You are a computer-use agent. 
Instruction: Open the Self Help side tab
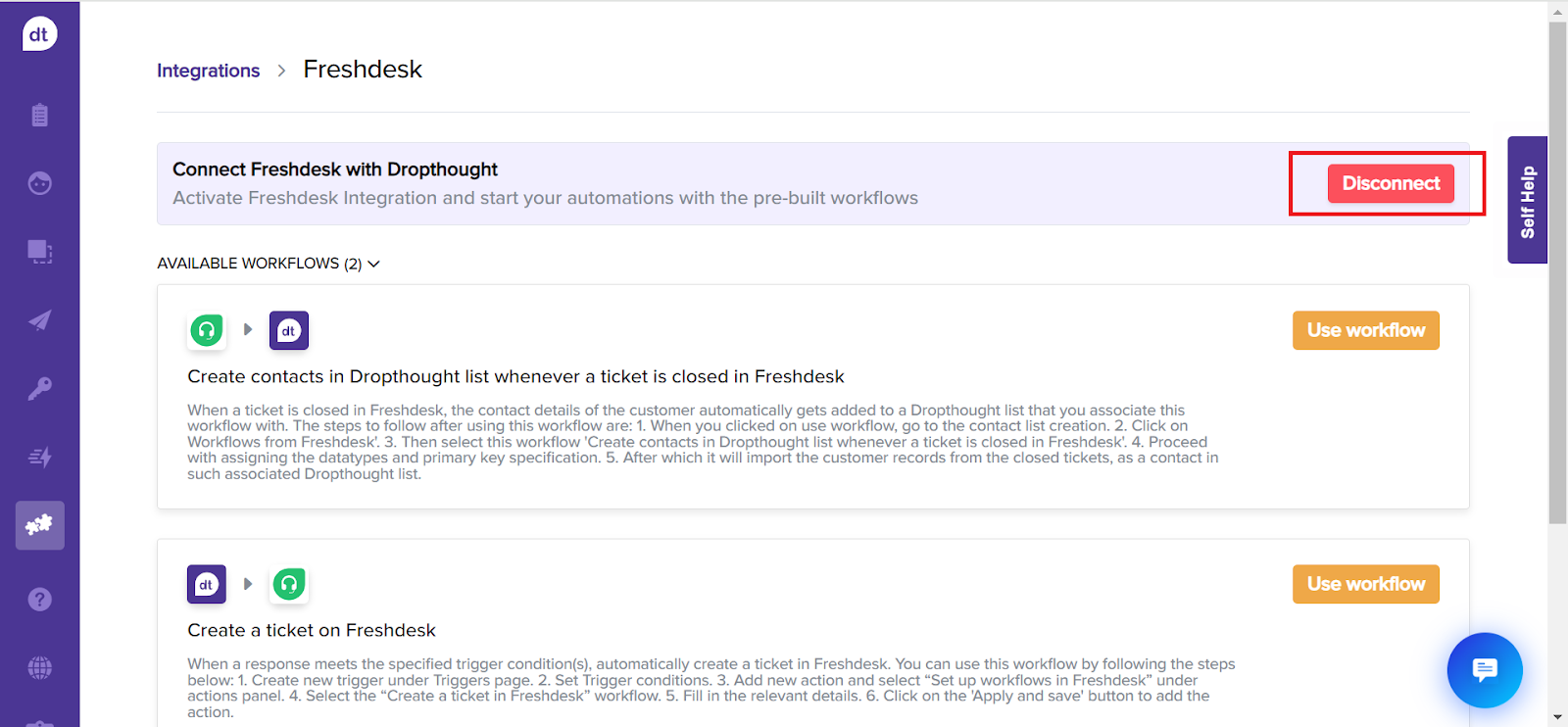tap(1527, 201)
